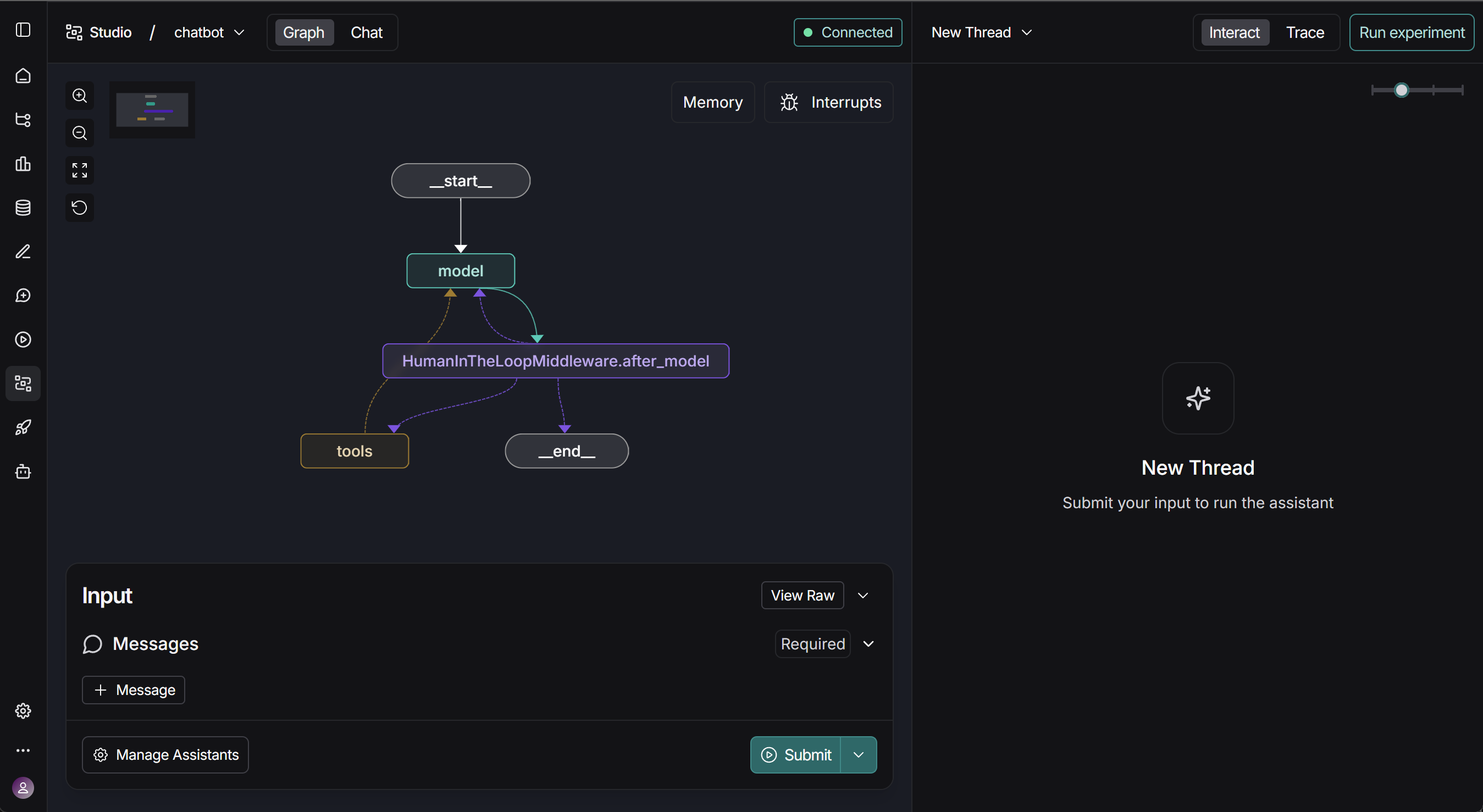The image size is (1483, 812).
Task: Open the database icon in sidebar
Action: point(23,208)
